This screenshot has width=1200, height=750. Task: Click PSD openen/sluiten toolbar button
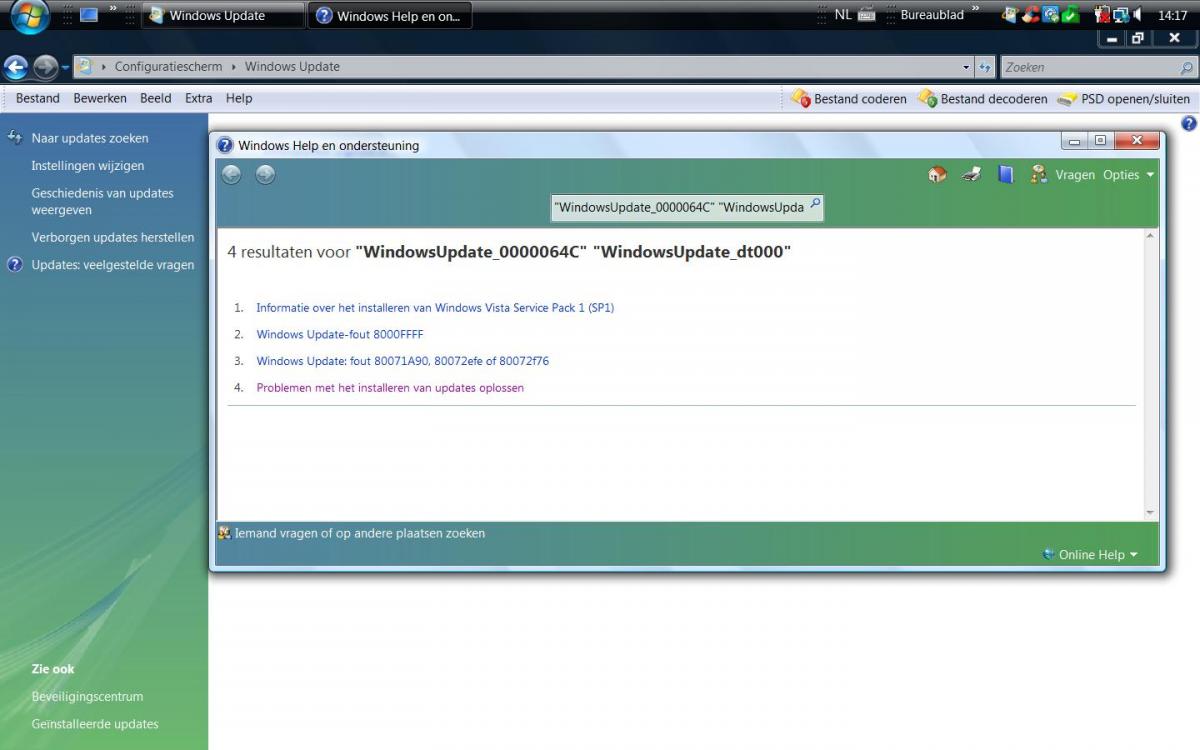(x=1124, y=98)
